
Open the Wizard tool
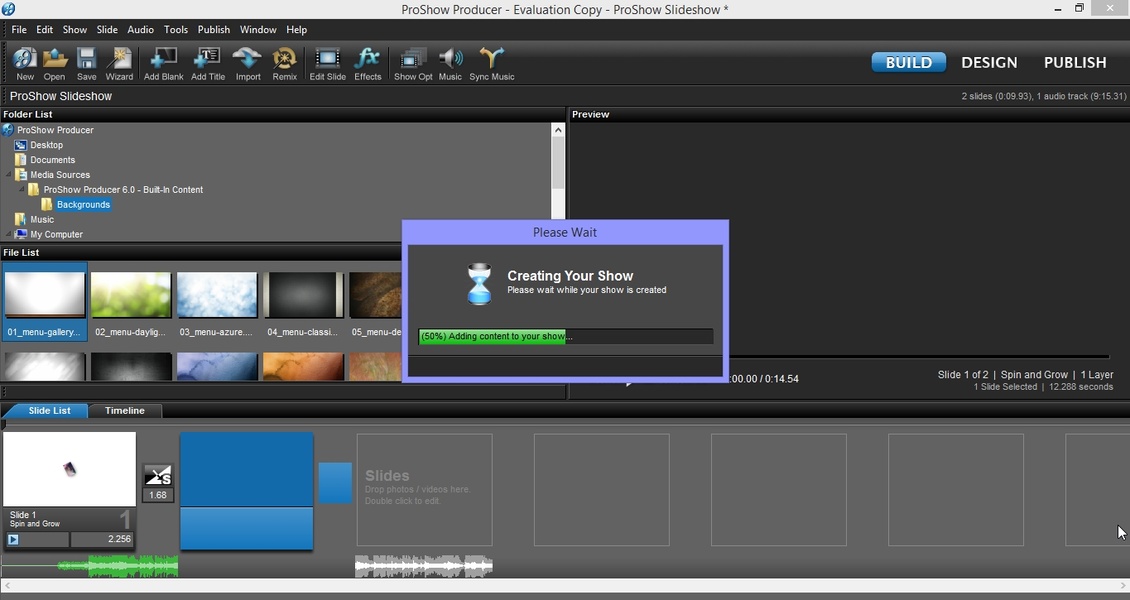coord(119,62)
